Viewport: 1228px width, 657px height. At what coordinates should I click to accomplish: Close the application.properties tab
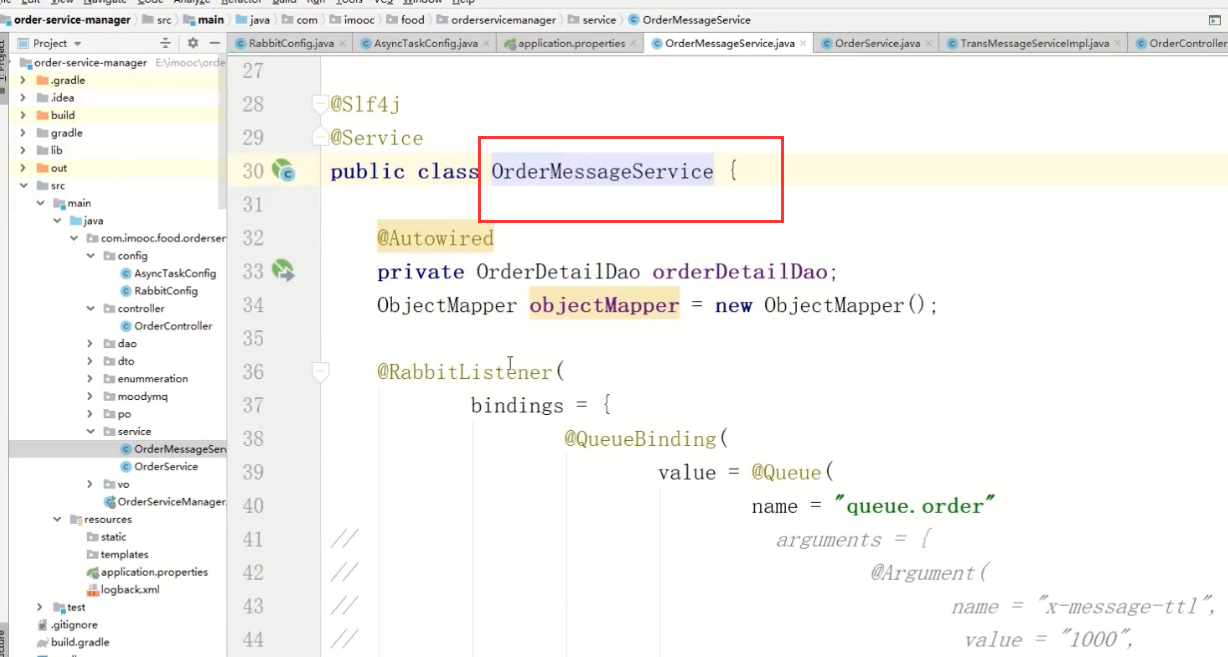tap(634, 43)
